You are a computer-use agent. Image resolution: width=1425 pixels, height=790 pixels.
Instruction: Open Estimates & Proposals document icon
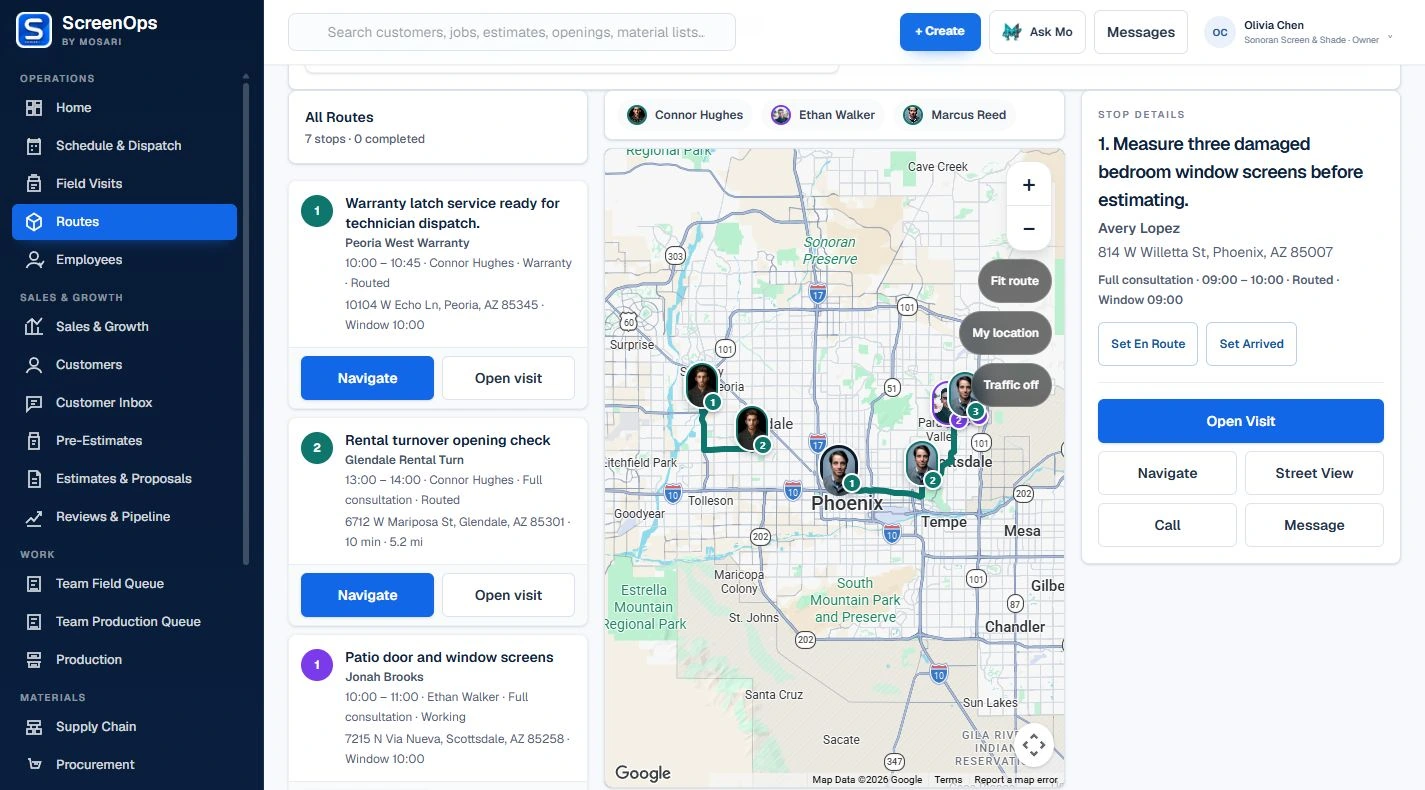34,479
